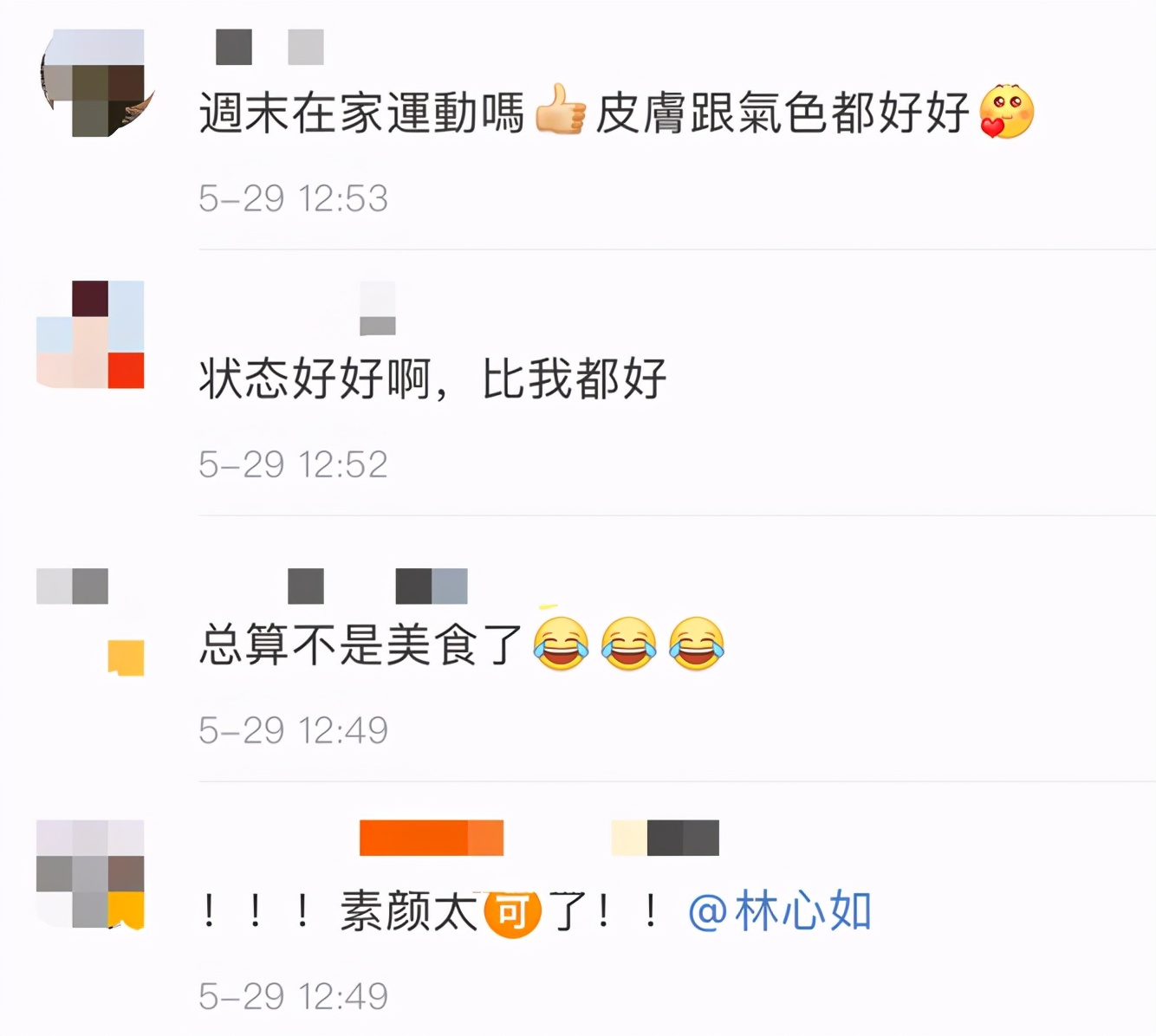Click the blushing heart emoji
1156x1036 pixels.
1006,111
